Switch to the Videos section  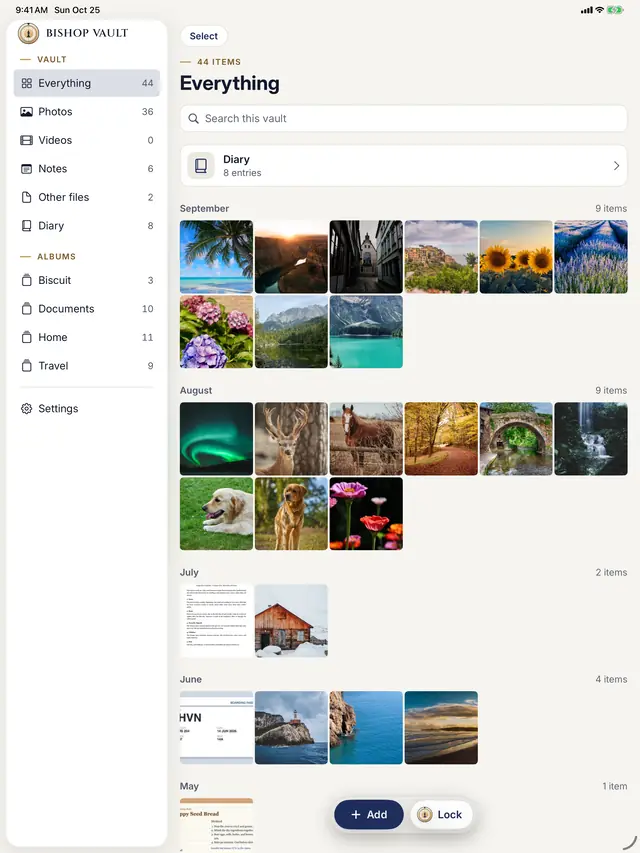[x=87, y=140]
